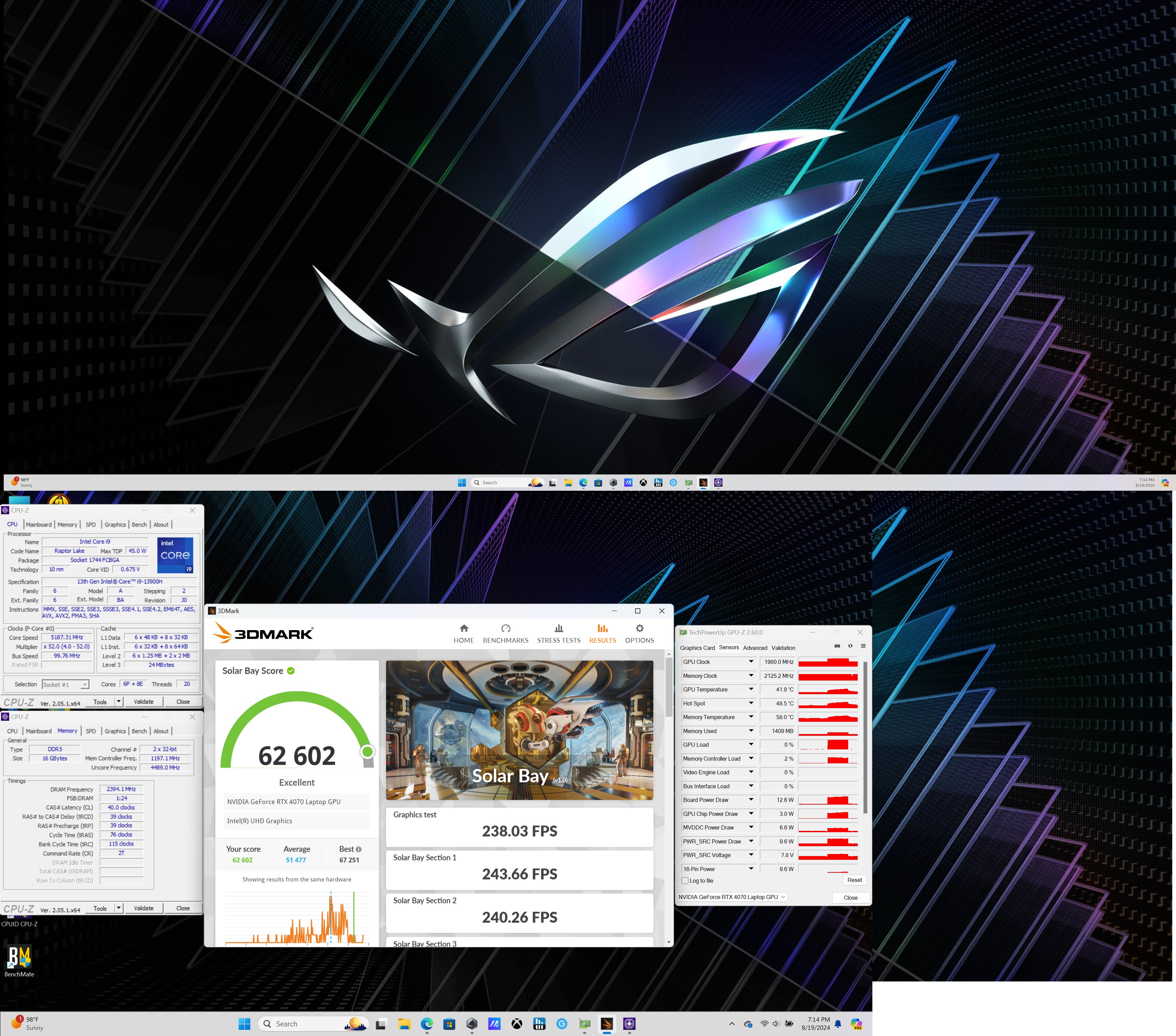Click the NVIDIA GeForce RTX 4070 Laptop GPU row in 3DMark

coord(296,801)
